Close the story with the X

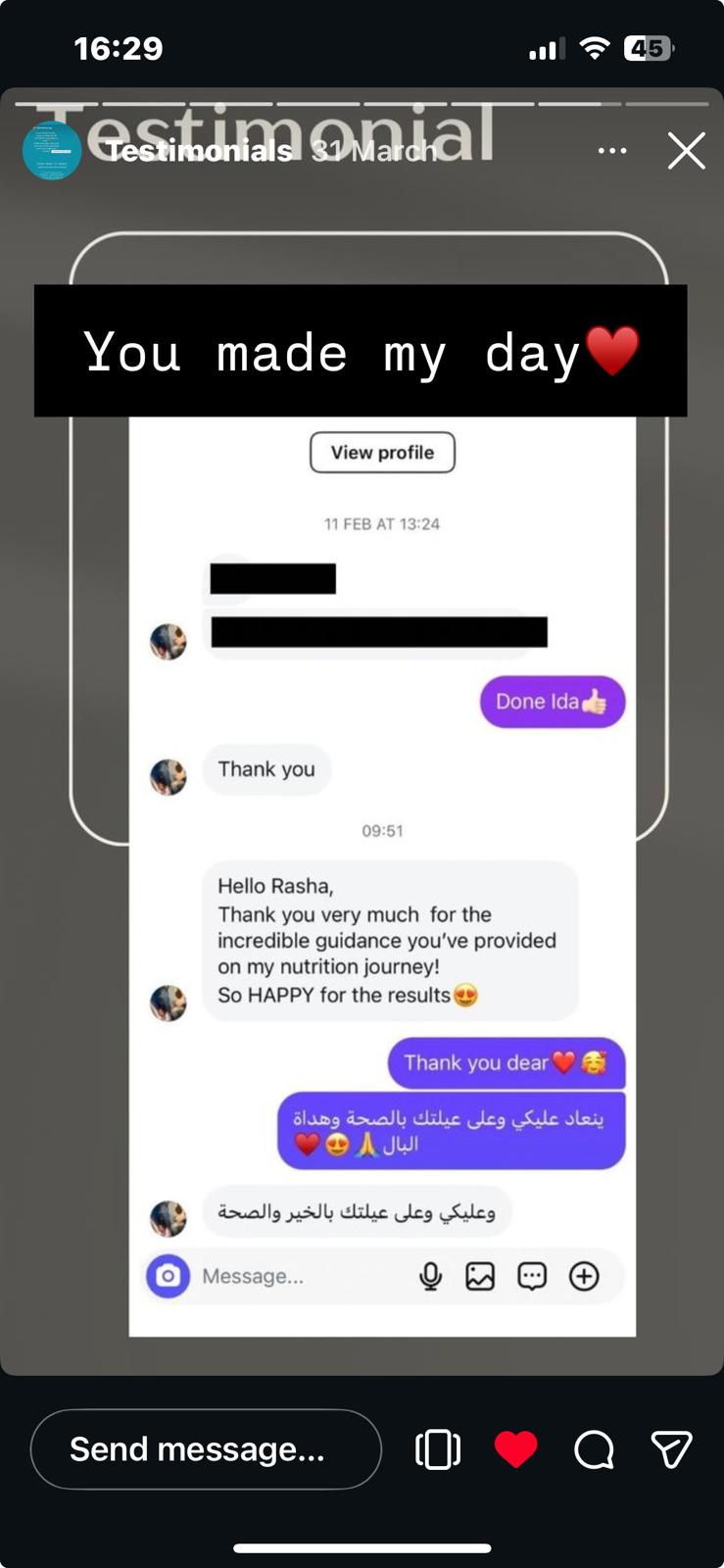[x=686, y=151]
